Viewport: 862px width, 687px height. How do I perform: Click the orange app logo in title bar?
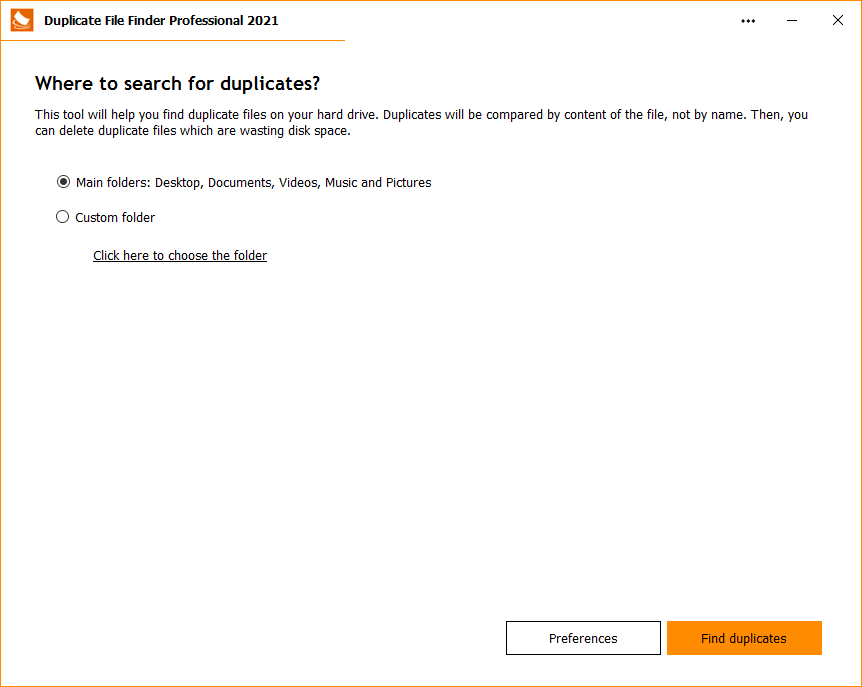22,20
